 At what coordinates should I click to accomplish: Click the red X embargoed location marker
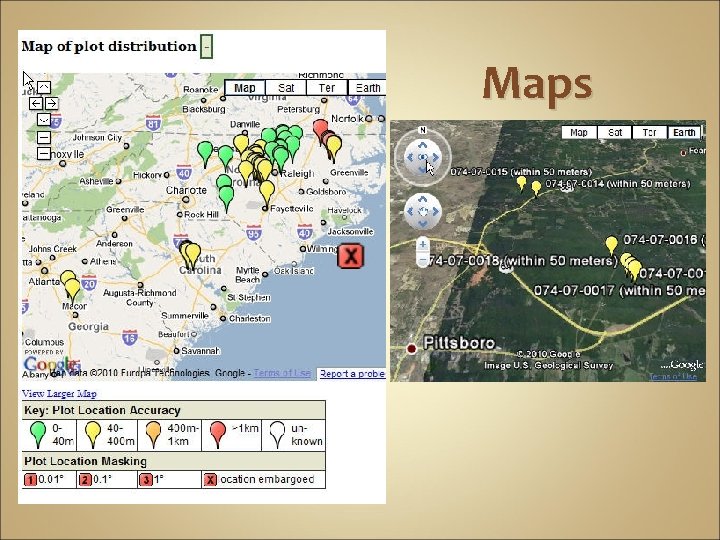[x=351, y=256]
